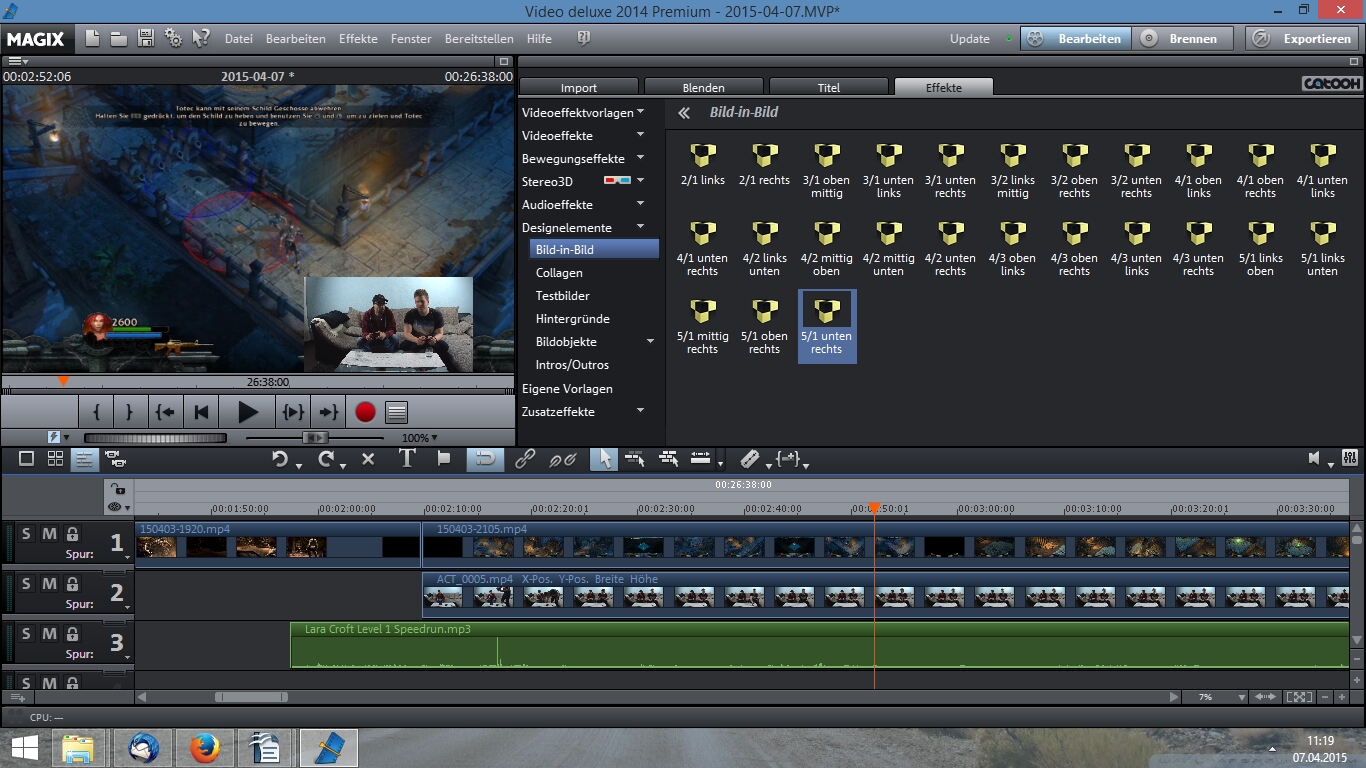
Task: Switch to scene overview grid icon
Action: tap(56, 459)
